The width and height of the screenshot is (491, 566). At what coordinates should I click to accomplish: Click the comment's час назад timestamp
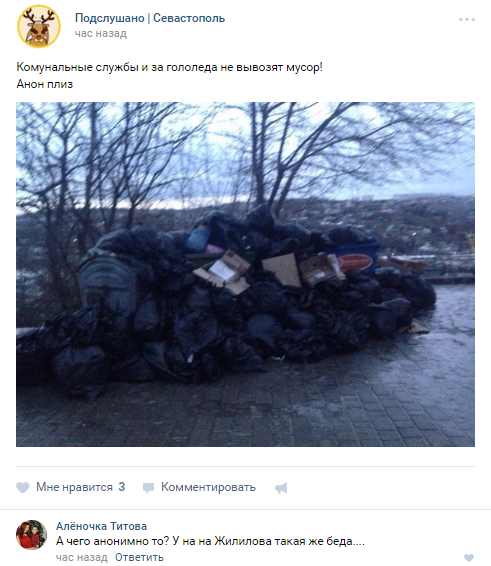point(82,558)
